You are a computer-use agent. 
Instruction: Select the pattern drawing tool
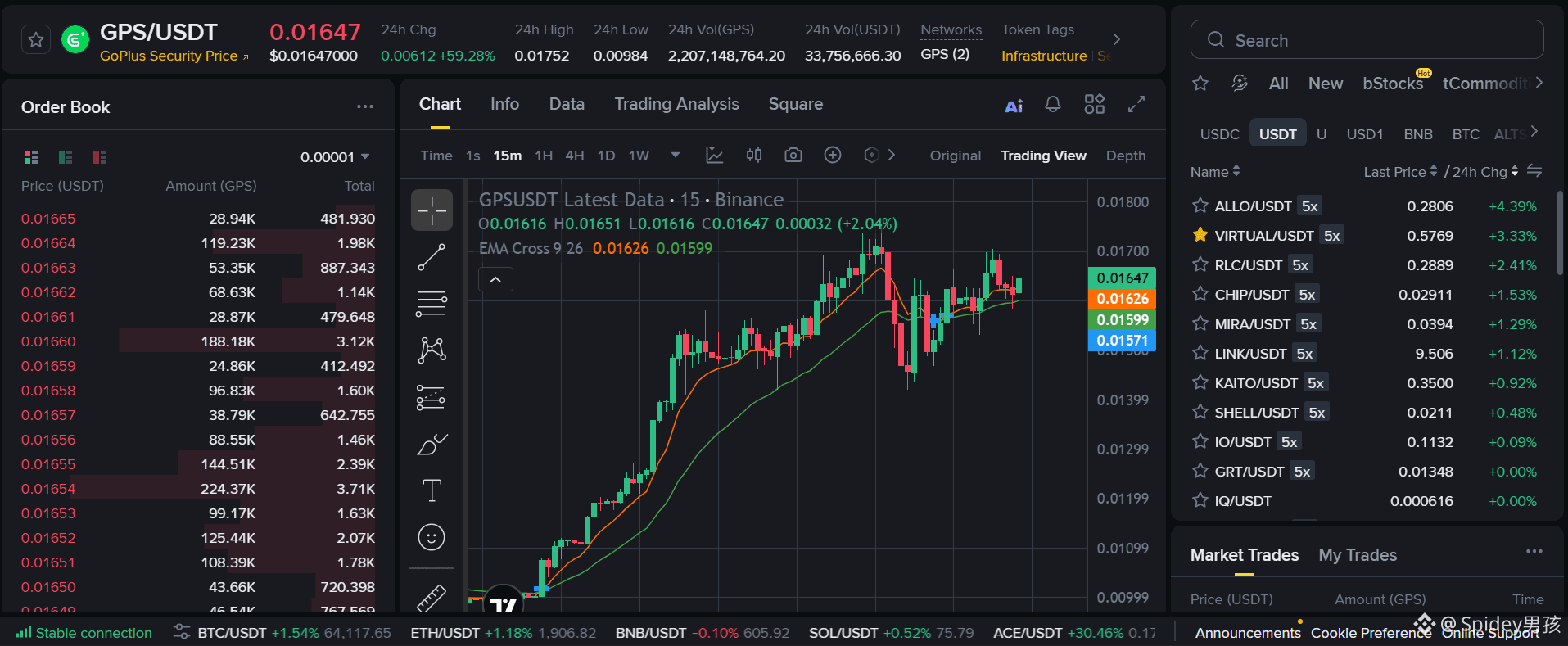tap(432, 350)
